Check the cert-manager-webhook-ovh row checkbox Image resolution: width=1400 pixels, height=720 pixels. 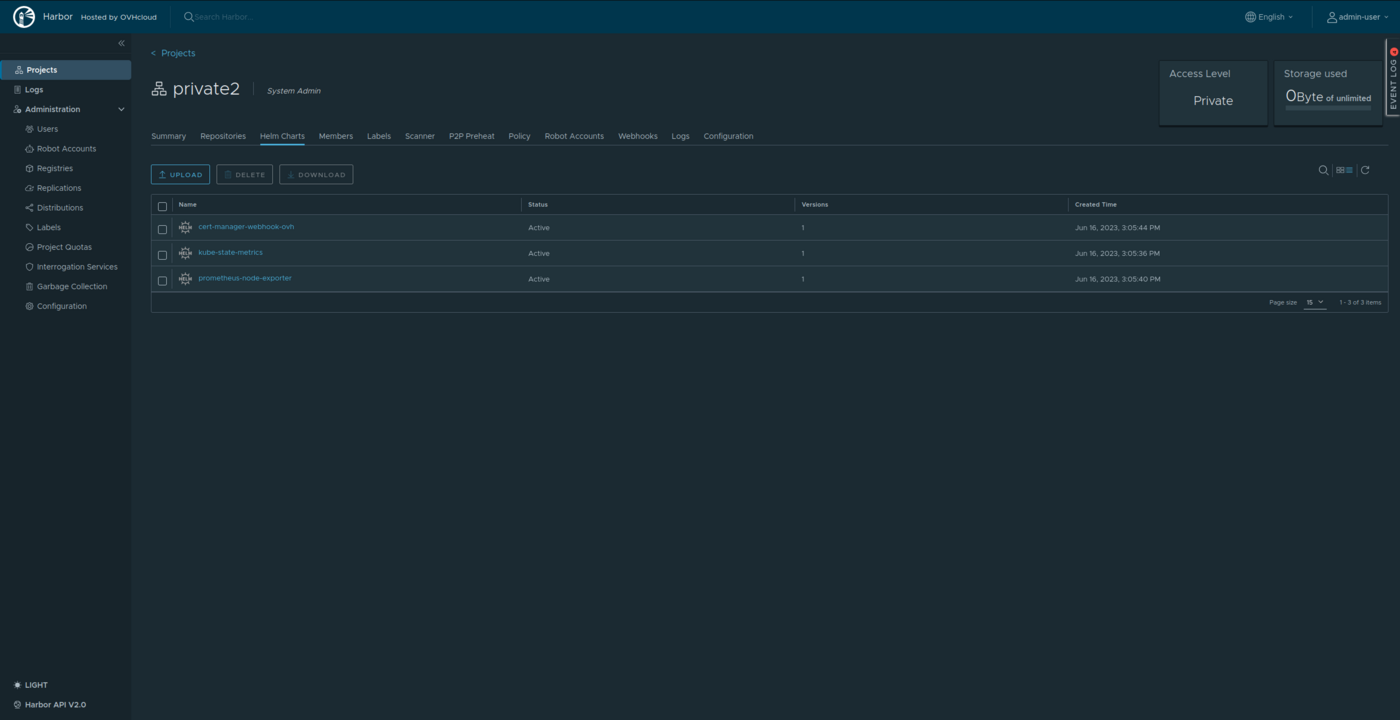tap(162, 229)
